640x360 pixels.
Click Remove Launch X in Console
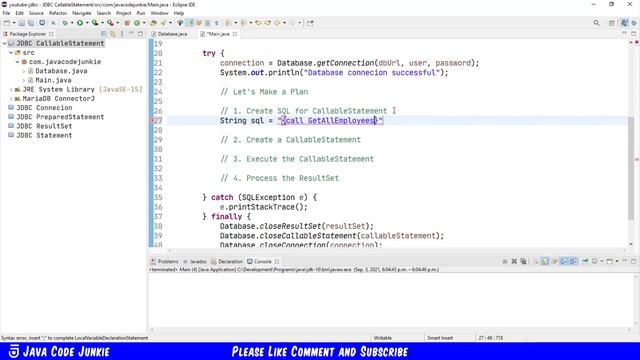pyautogui.click(x=514, y=261)
